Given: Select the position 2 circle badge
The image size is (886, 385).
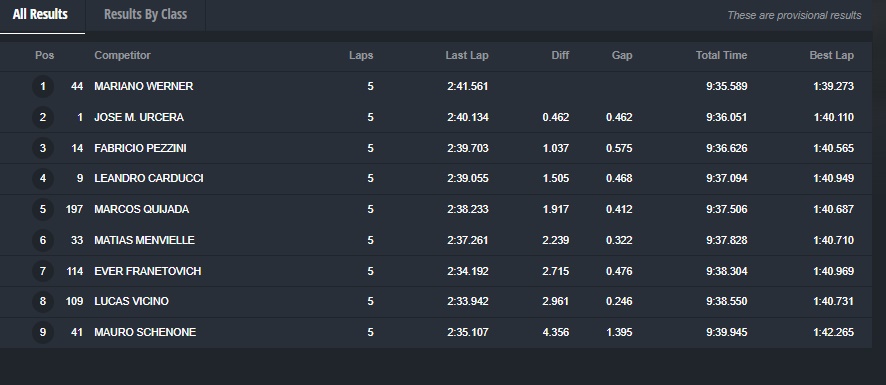Looking at the screenshot, I should (43, 118).
